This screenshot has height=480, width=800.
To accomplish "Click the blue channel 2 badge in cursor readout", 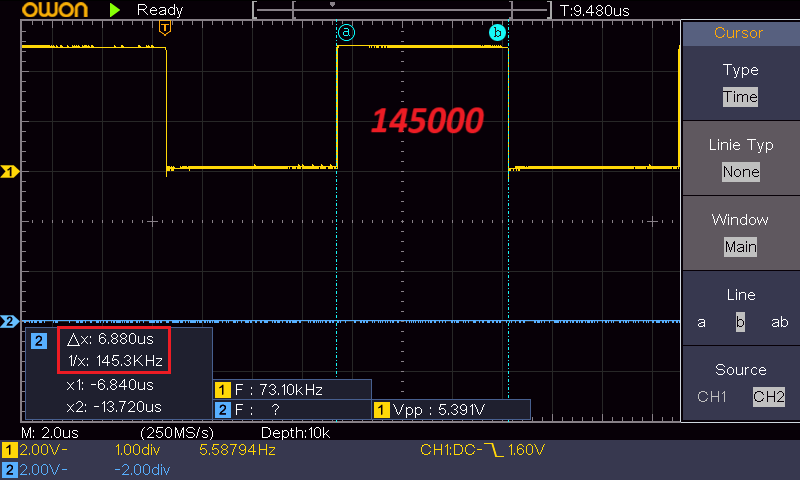I will (39, 341).
